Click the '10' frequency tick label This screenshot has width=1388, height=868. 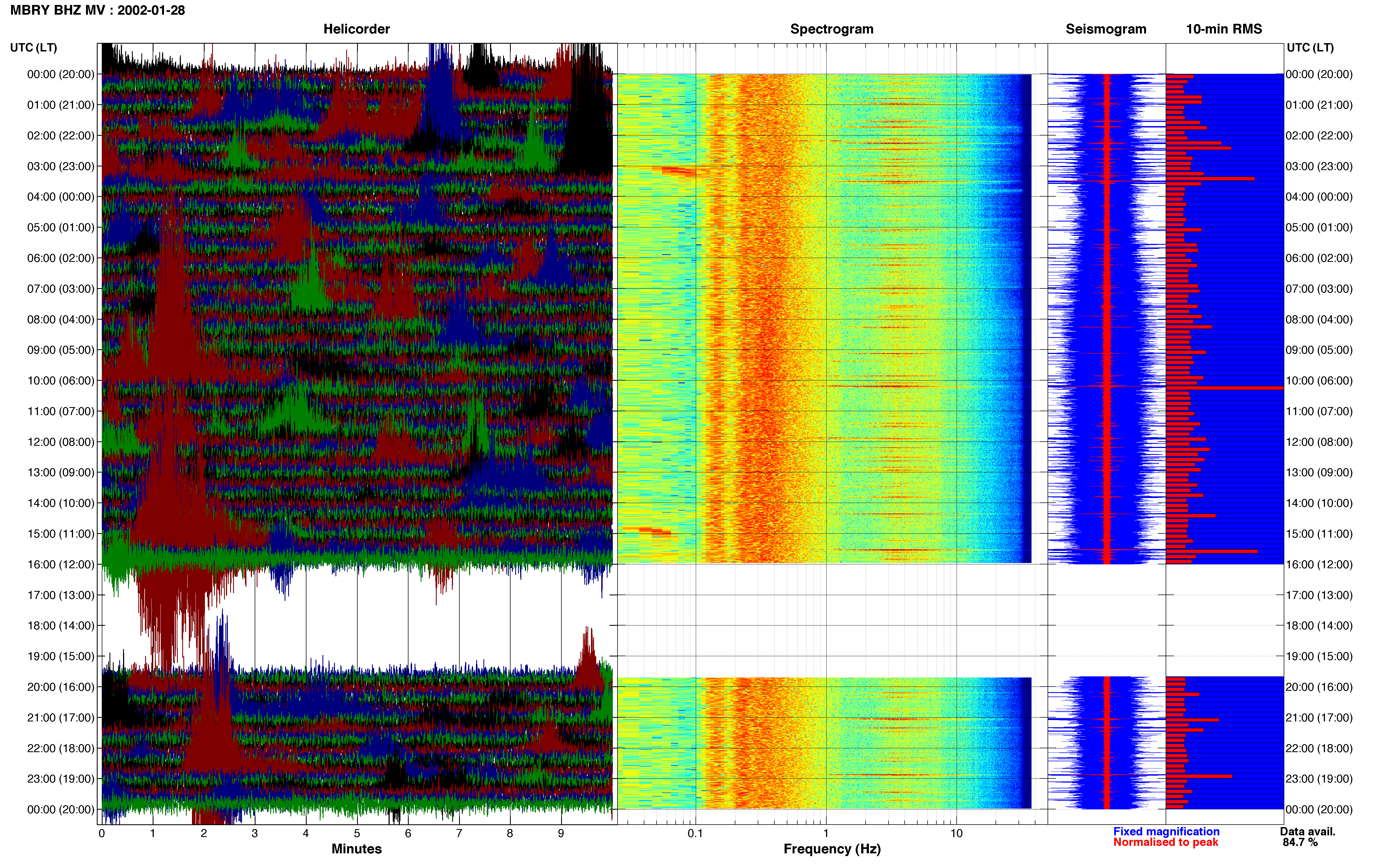[x=956, y=833]
